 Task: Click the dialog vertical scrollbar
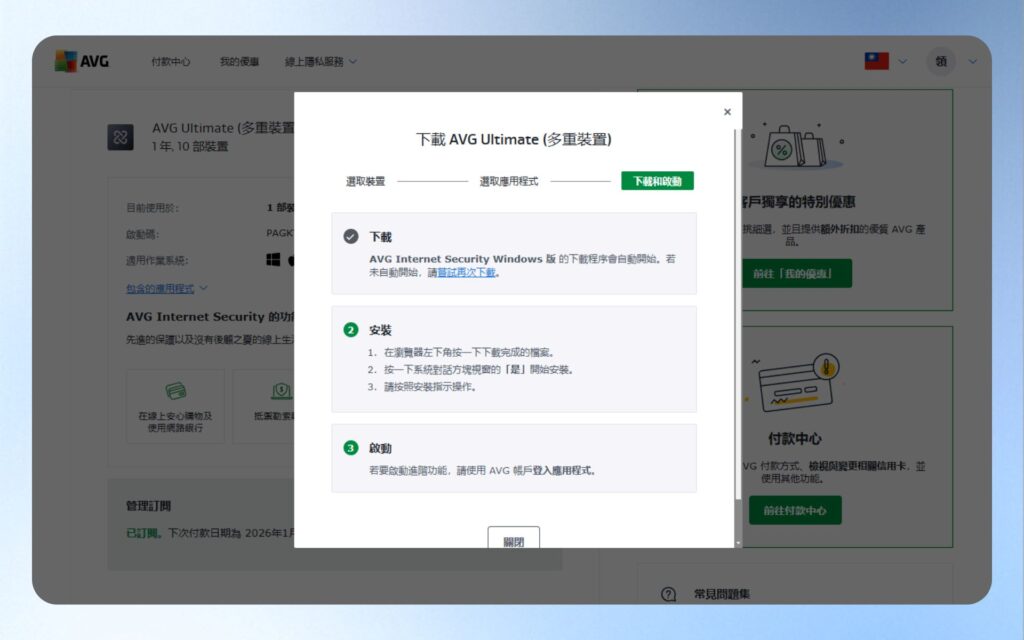pyautogui.click(x=737, y=313)
